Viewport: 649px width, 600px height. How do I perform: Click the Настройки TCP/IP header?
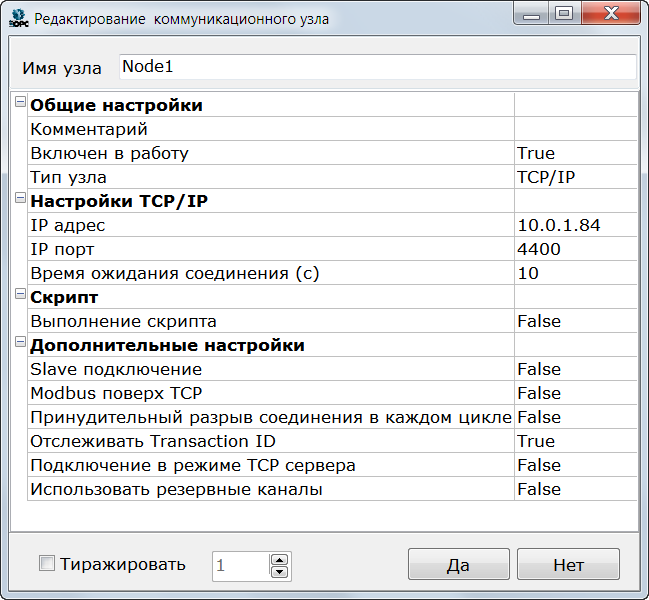(119, 201)
